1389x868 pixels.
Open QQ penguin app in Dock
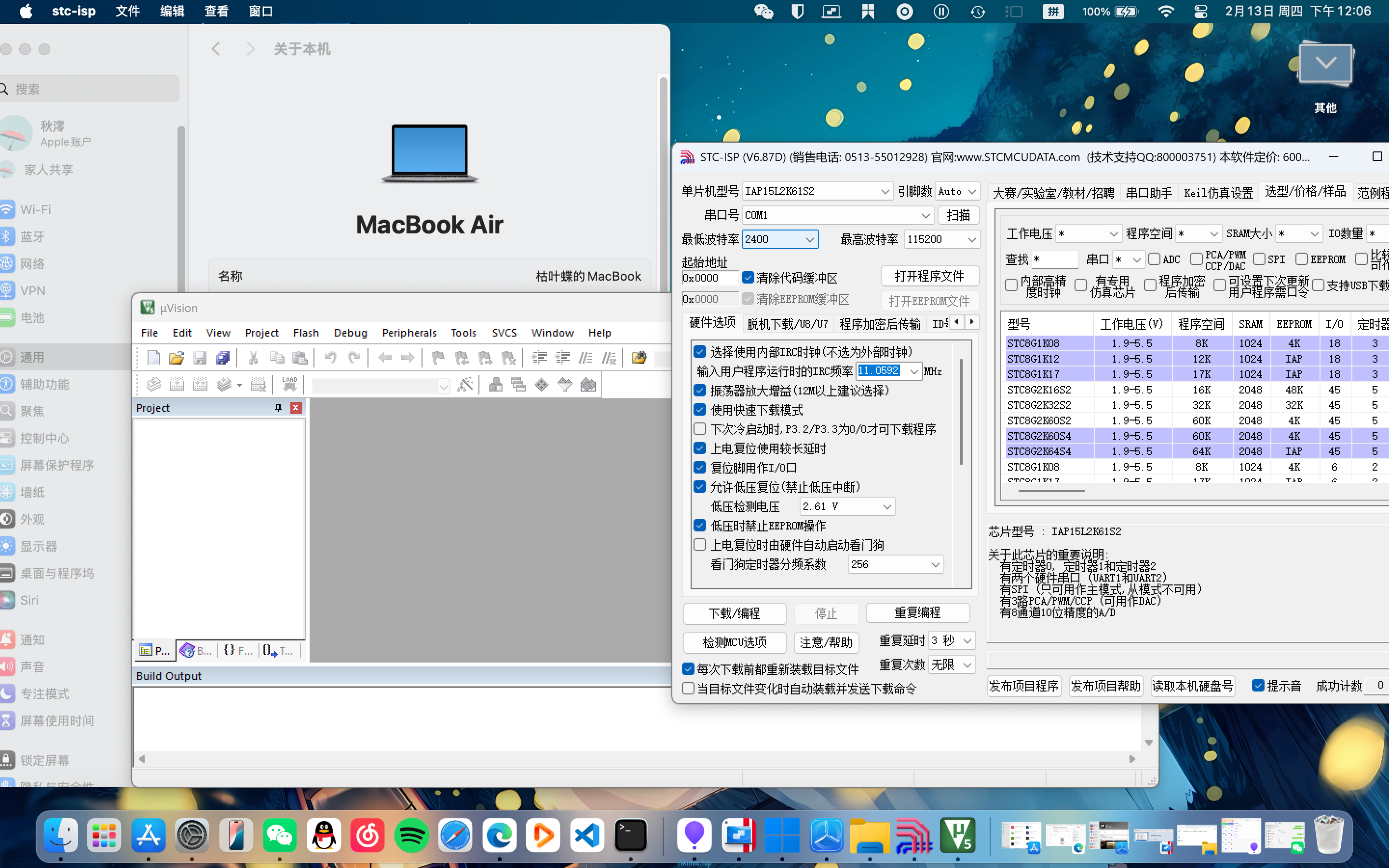pos(324,835)
